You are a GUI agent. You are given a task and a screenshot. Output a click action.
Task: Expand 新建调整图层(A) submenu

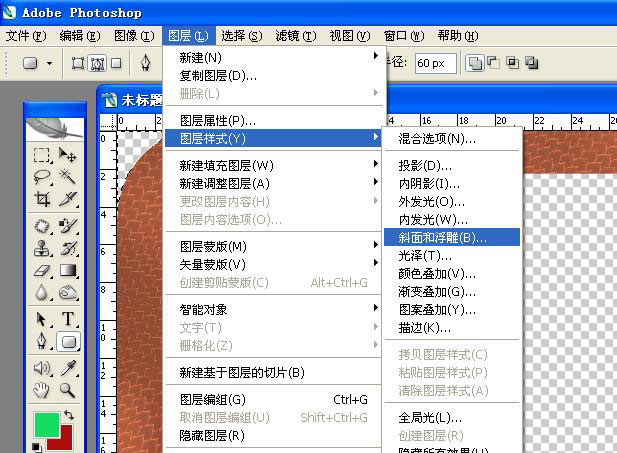coord(274,183)
